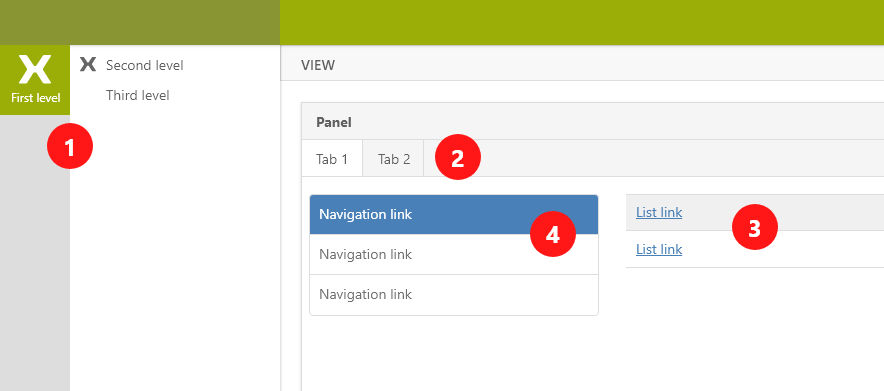Open the first List link
The height and width of the screenshot is (391, 884).
coord(659,212)
